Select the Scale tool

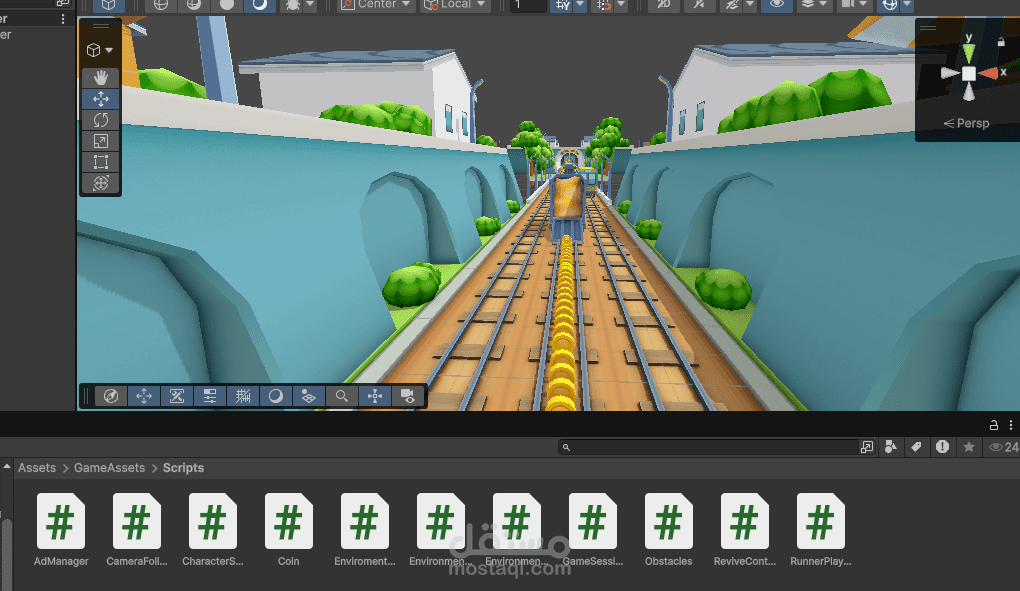coord(100,140)
